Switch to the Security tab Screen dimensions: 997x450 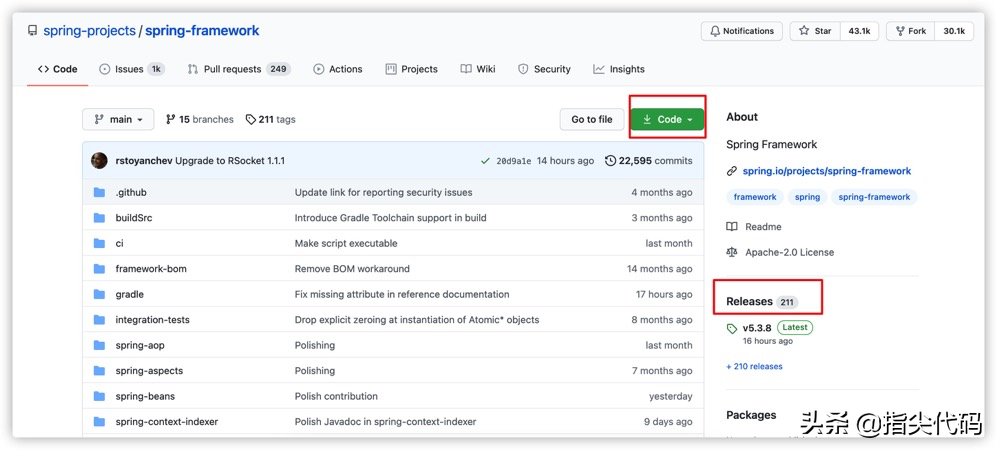point(544,69)
